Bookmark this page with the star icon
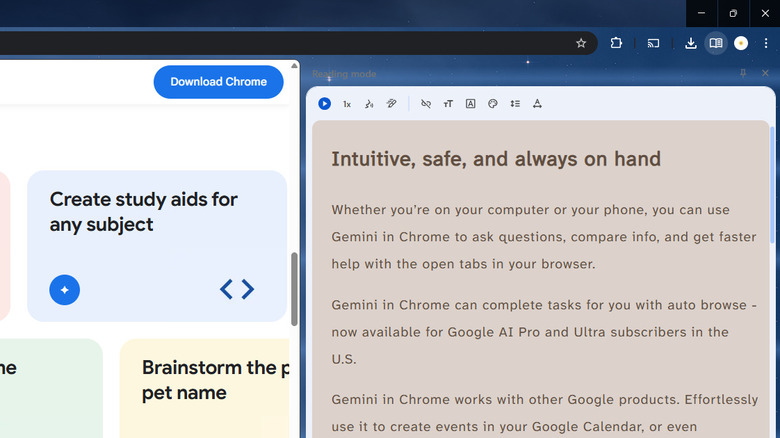Viewport: 780px width, 438px height. coord(581,43)
